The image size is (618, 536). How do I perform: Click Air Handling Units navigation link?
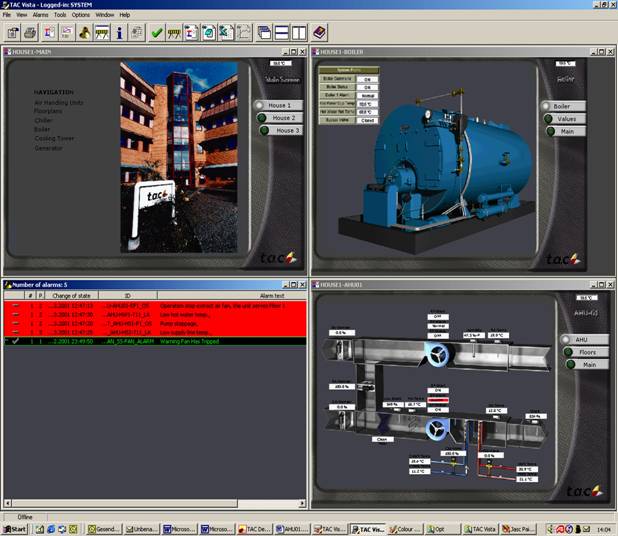pos(59,102)
